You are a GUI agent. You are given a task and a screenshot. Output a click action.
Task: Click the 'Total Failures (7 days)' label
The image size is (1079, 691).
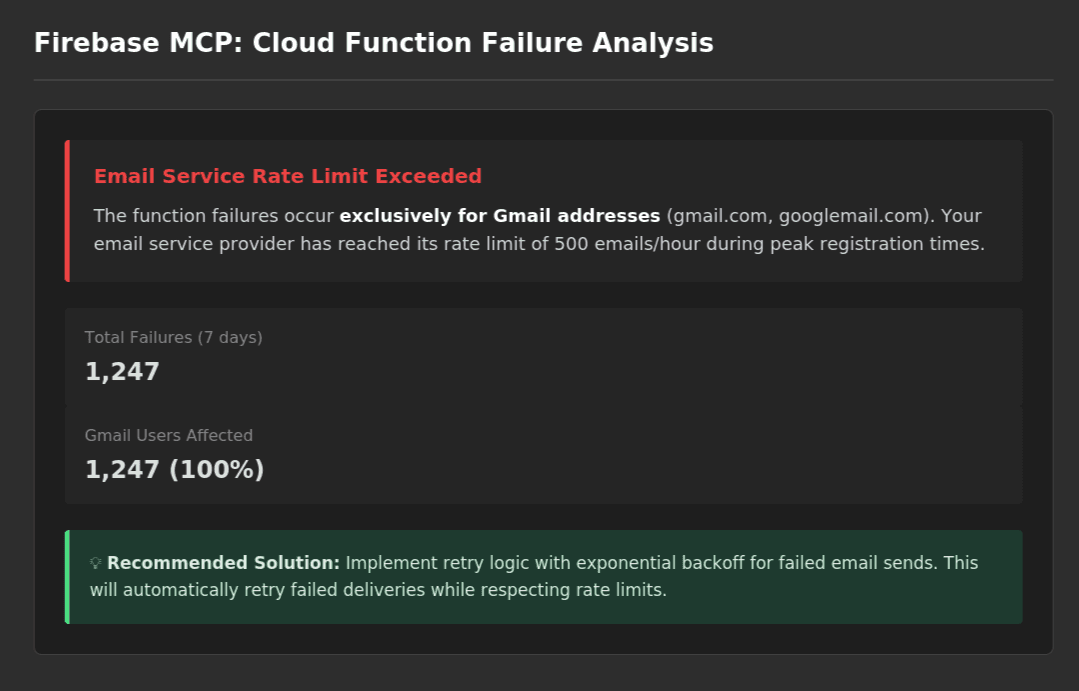point(173,338)
